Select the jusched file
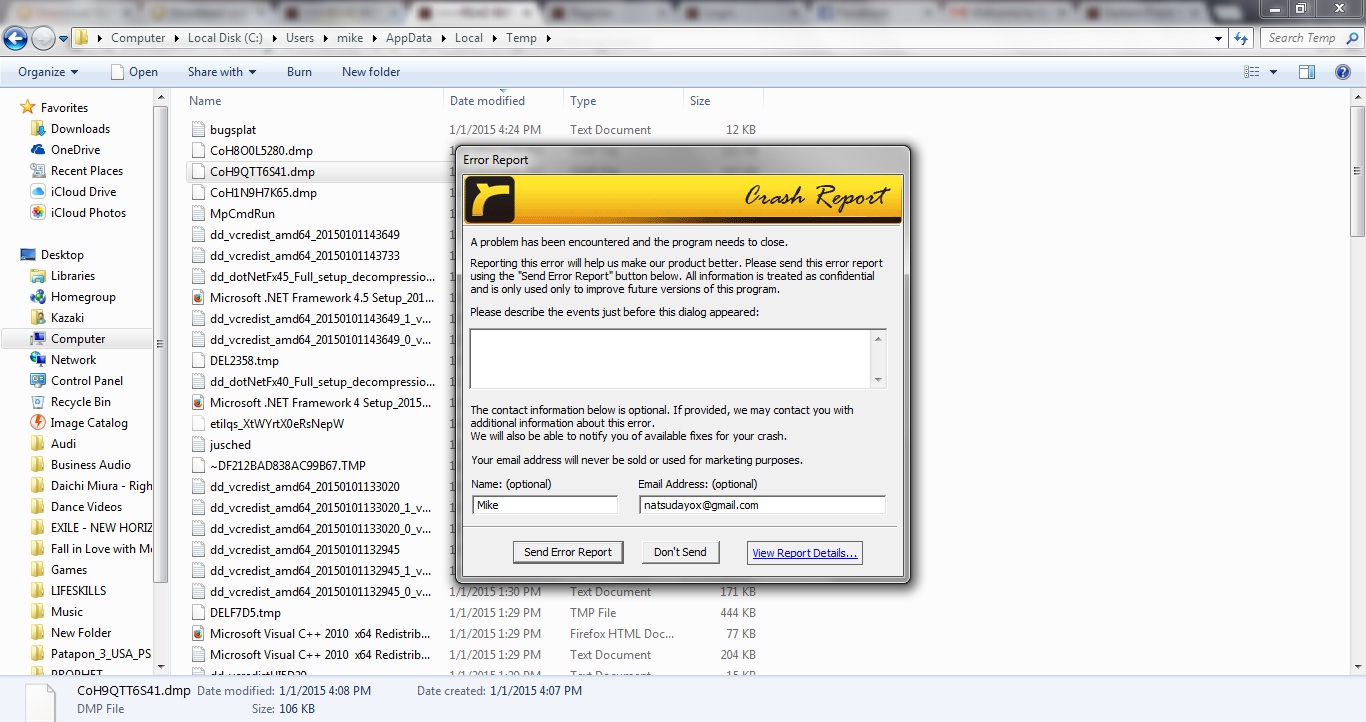Viewport: 1366px width, 722px height. point(230,445)
